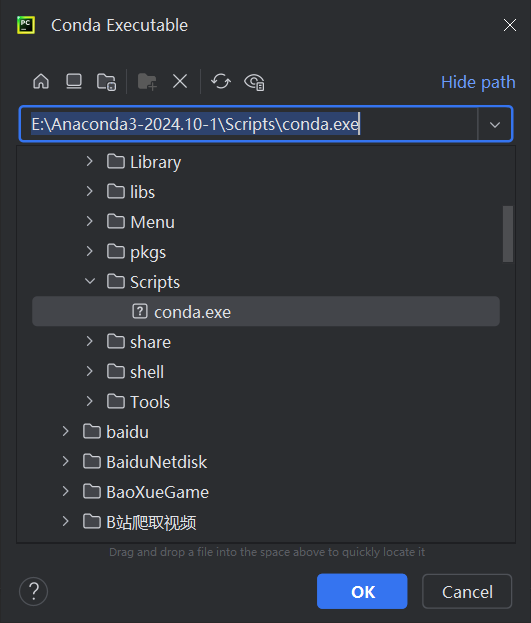Select the BaiduNetdisk folder row
531x623 pixels.
pos(266,462)
